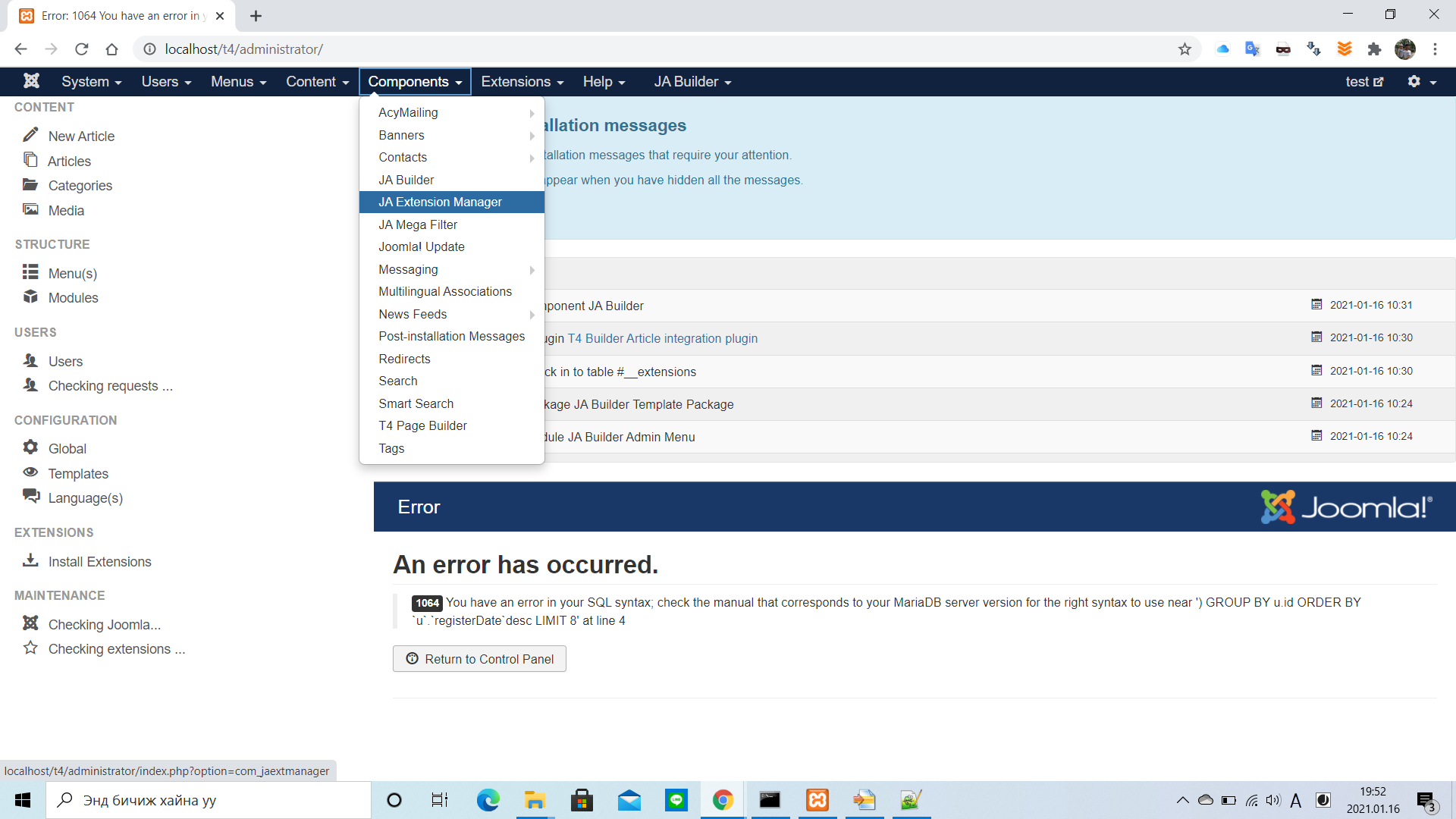Image resolution: width=1456 pixels, height=819 pixels.
Task: Click Return to Control Panel button
Action: click(479, 659)
